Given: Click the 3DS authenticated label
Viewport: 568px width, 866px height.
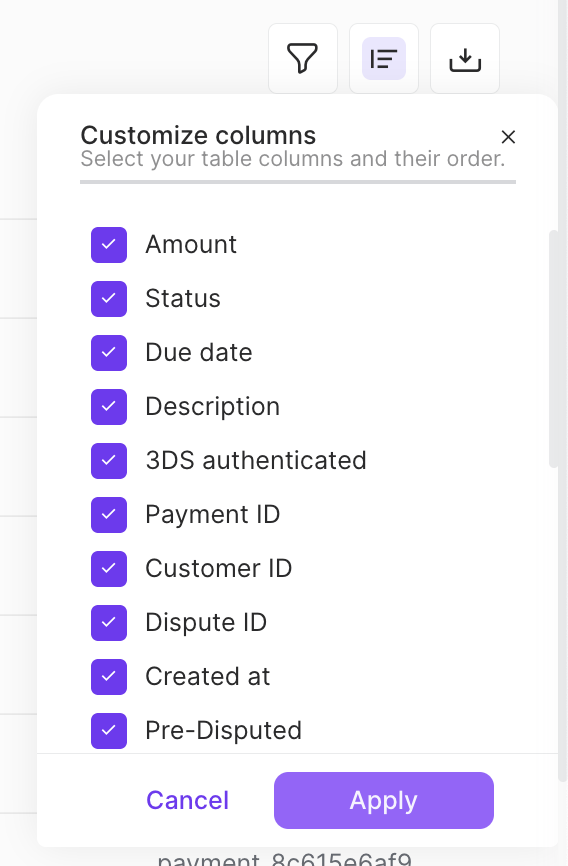Looking at the screenshot, I should pyautogui.click(x=256, y=461).
